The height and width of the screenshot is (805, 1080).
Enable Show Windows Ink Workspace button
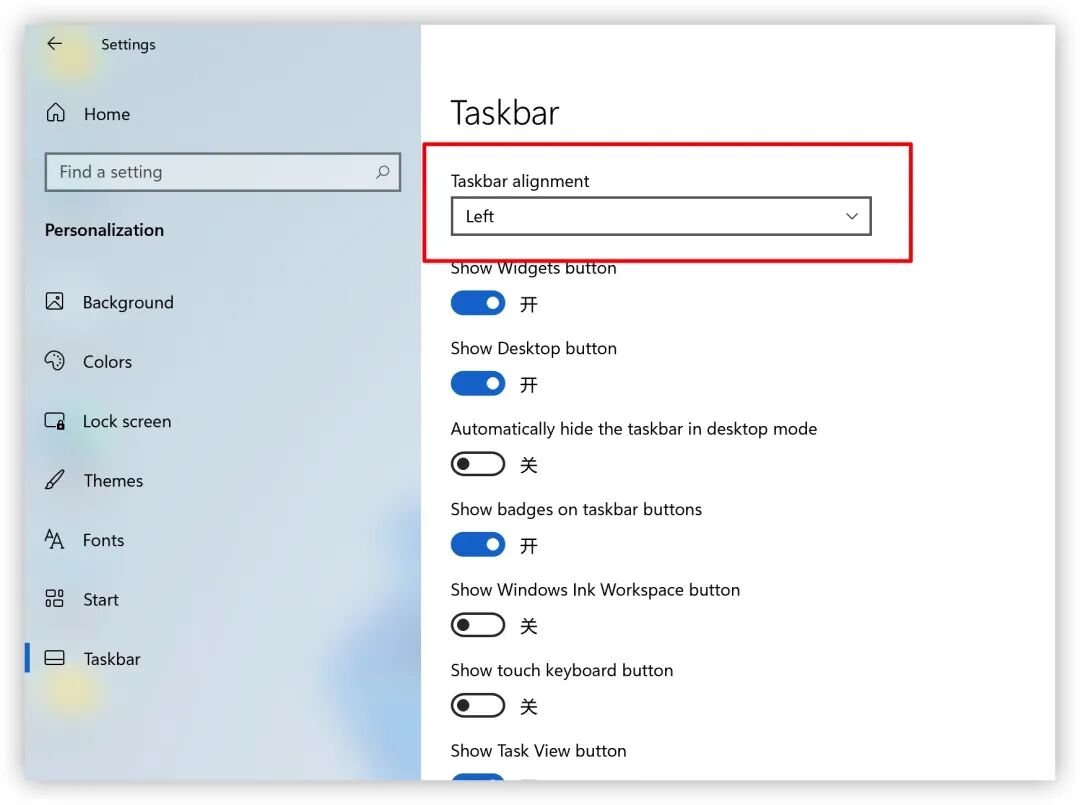point(478,624)
